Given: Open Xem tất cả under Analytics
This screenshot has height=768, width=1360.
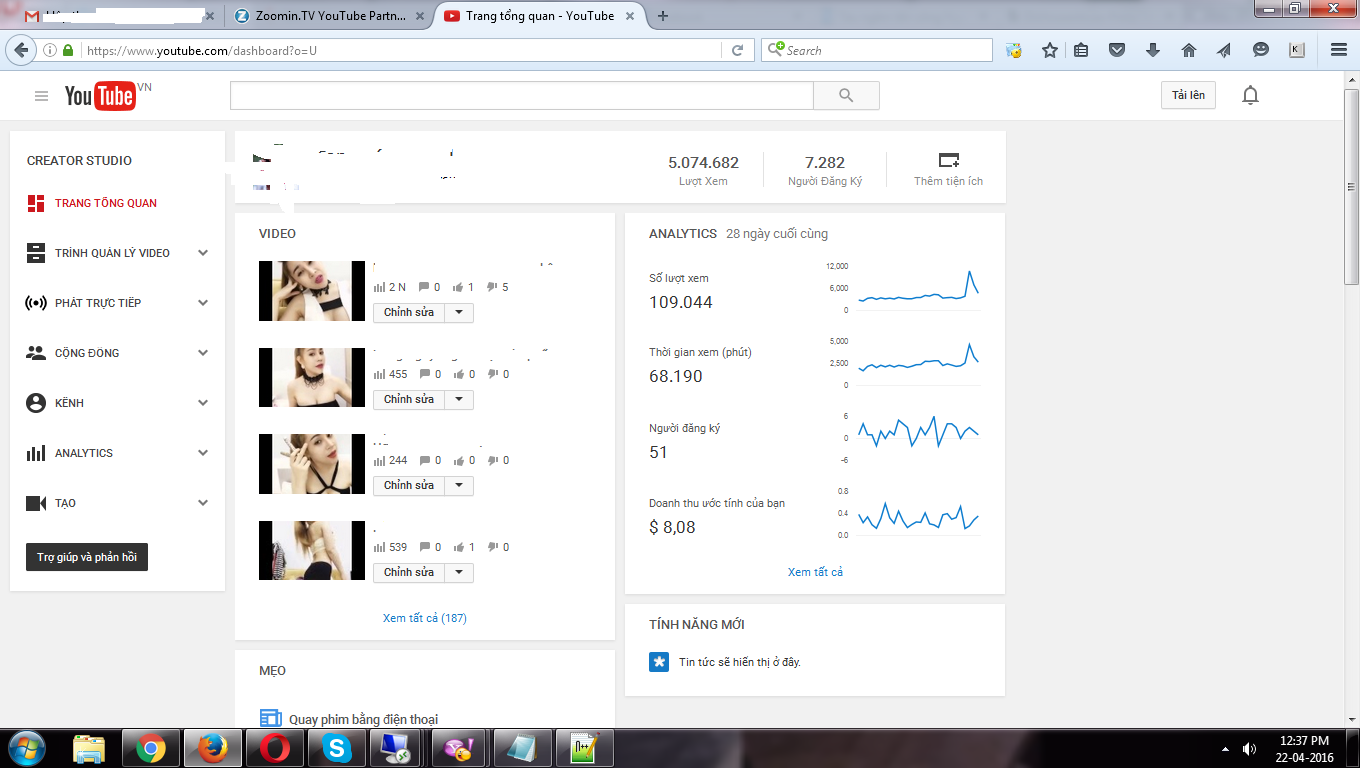Looking at the screenshot, I should pos(815,572).
